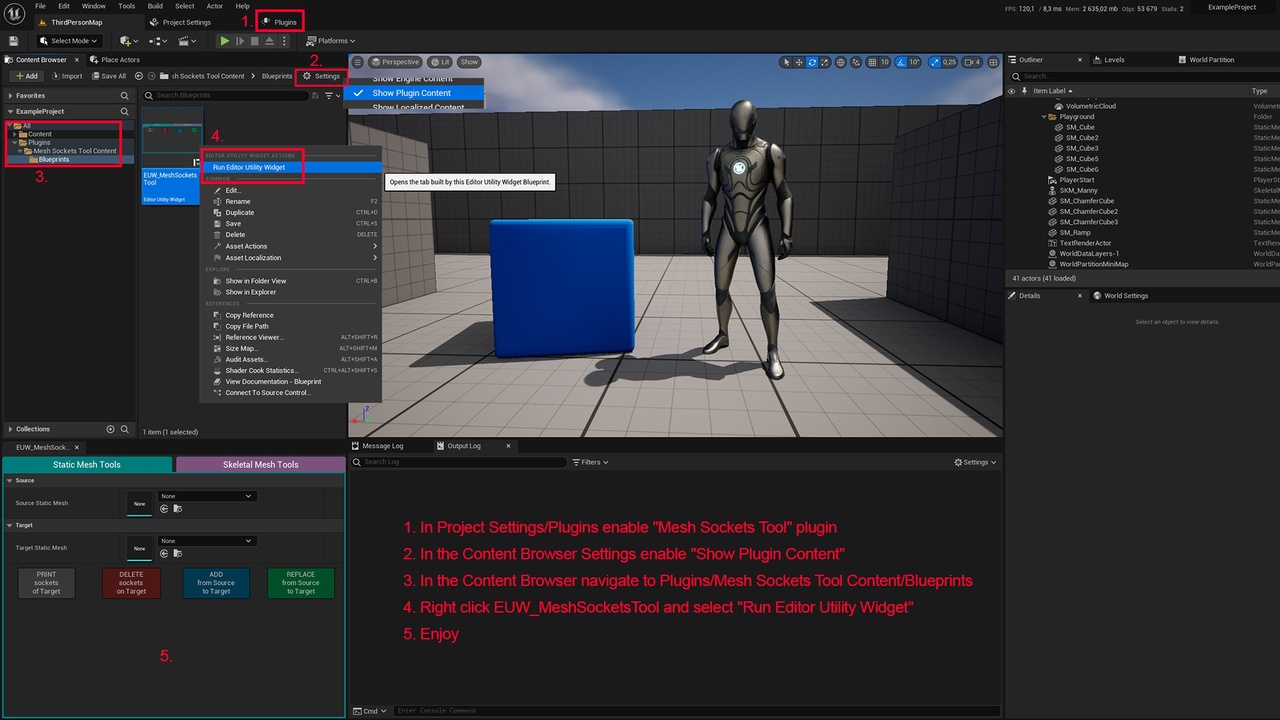Open the Lit view mode menu
This screenshot has height=720, width=1280.
(440, 62)
